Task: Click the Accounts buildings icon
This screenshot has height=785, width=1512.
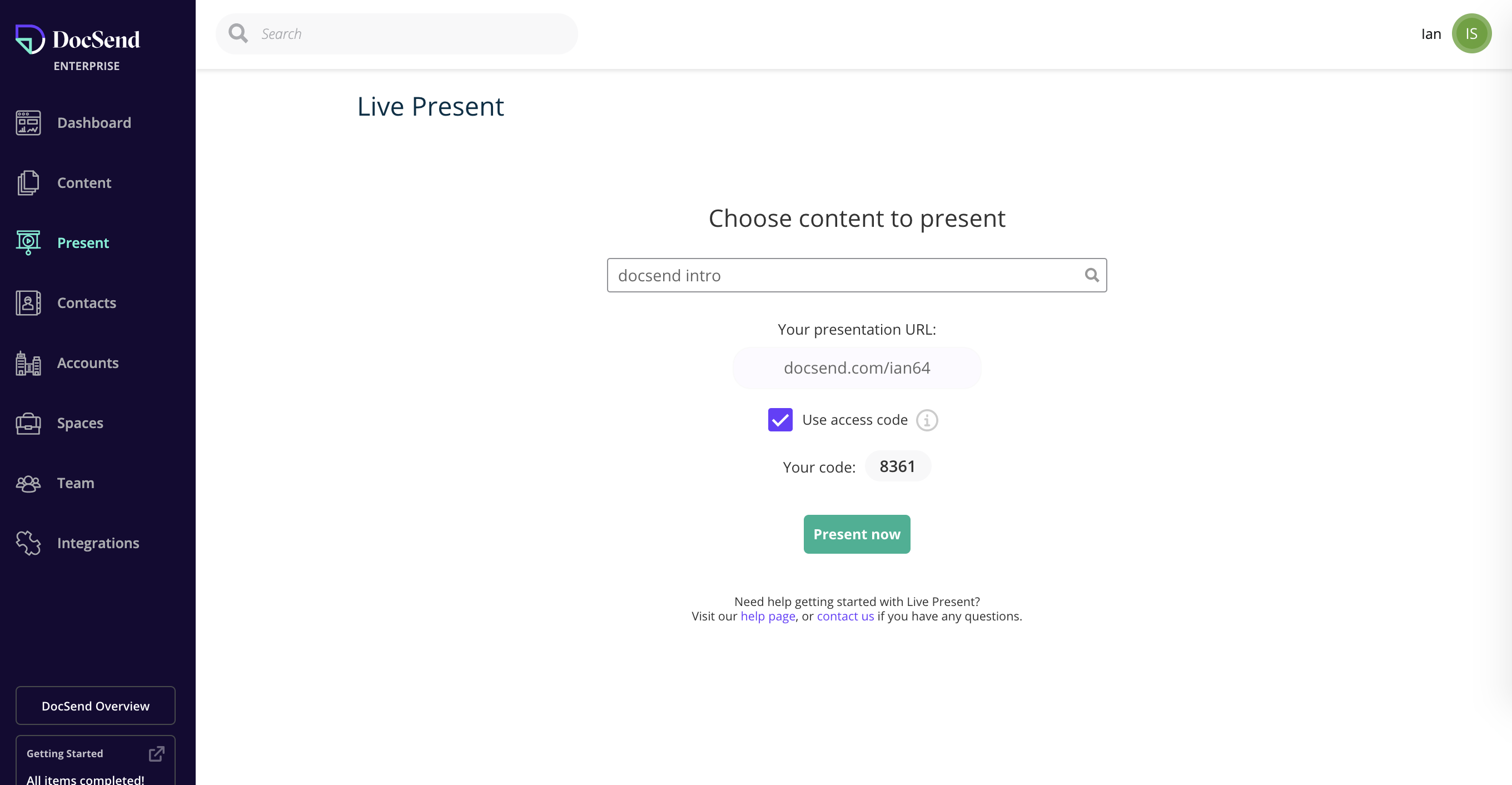Action: (x=28, y=363)
